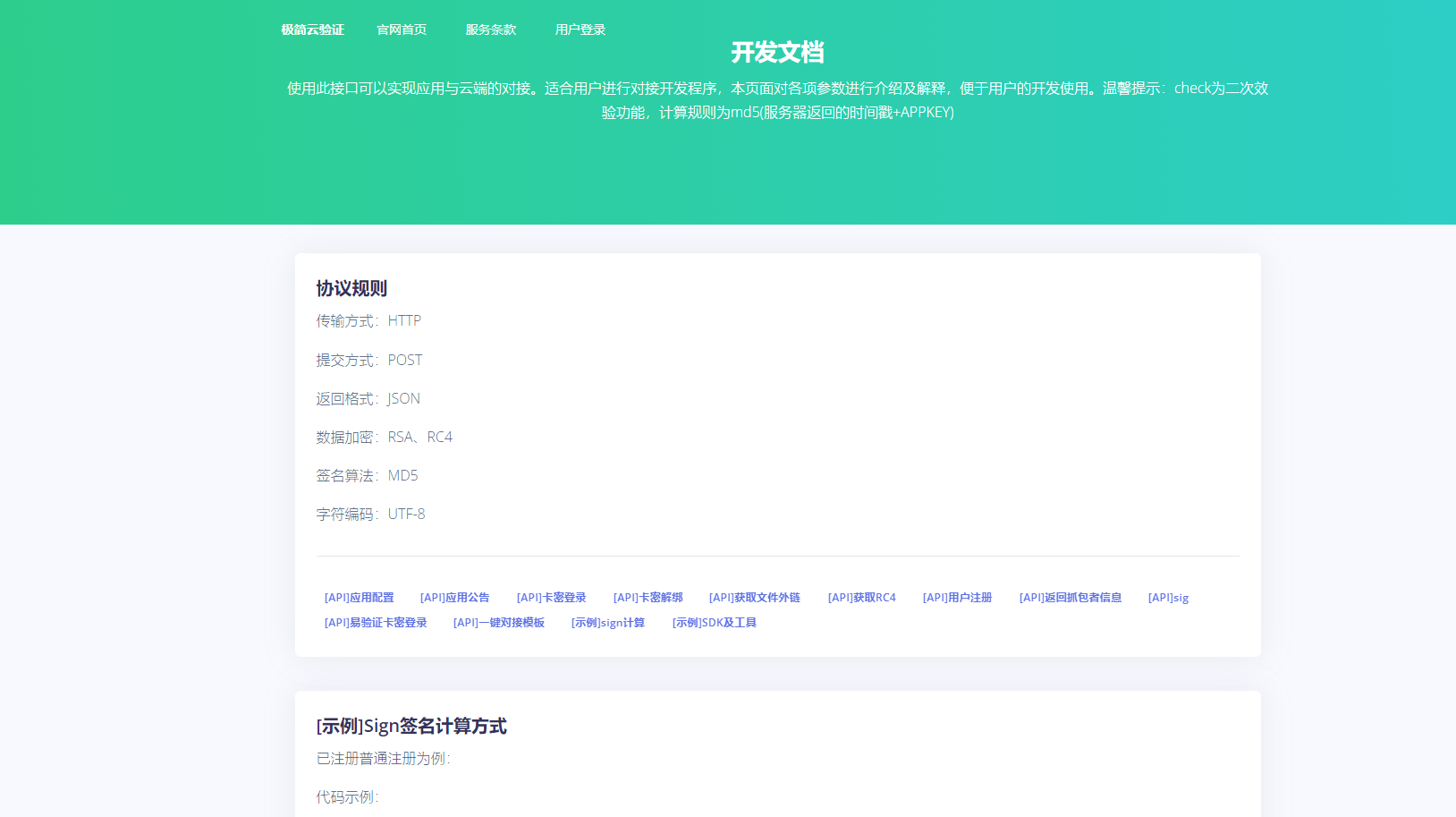Click the 开发文档 page title

(777, 53)
